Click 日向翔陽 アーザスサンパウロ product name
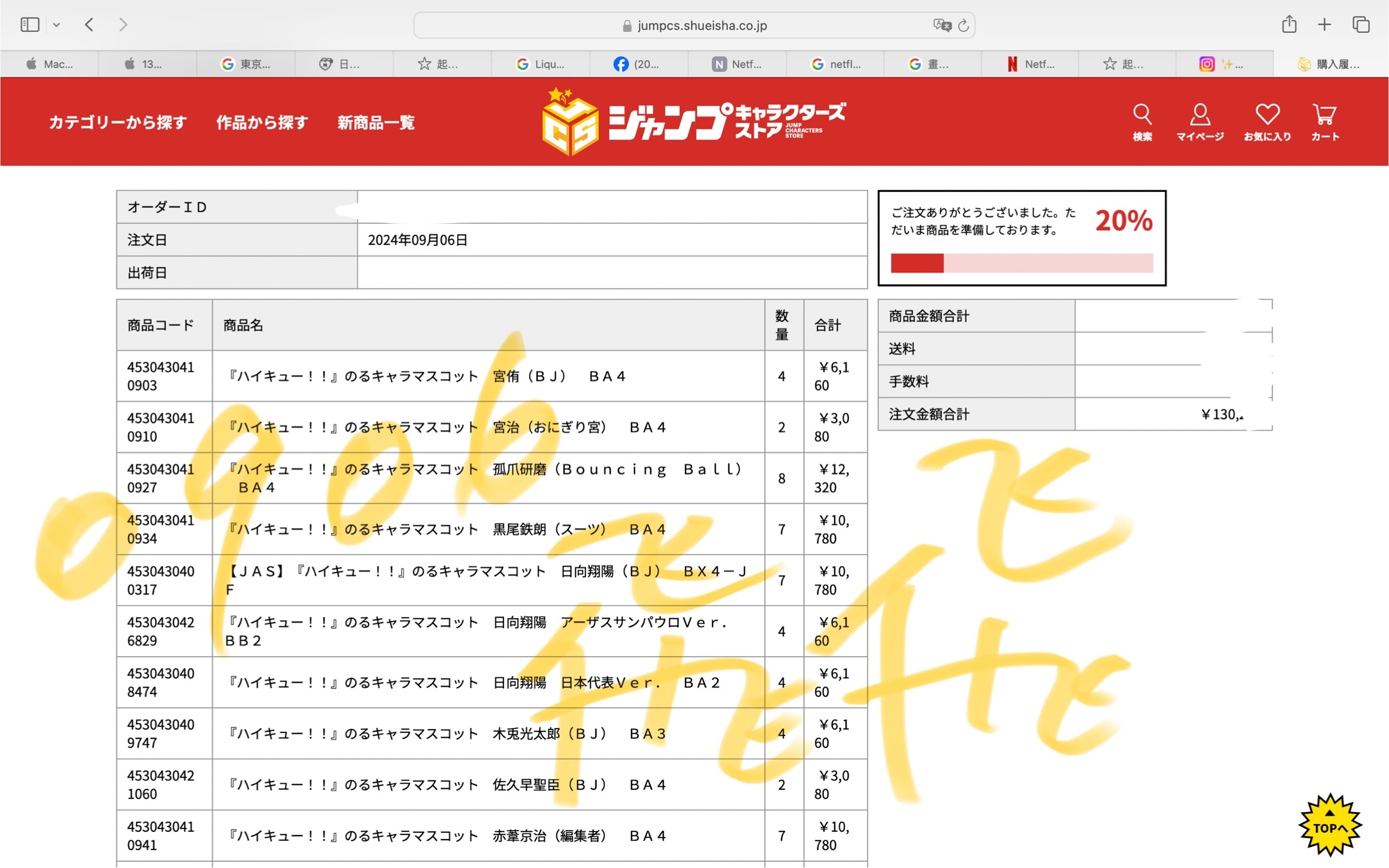1389x868 pixels. tap(477, 631)
